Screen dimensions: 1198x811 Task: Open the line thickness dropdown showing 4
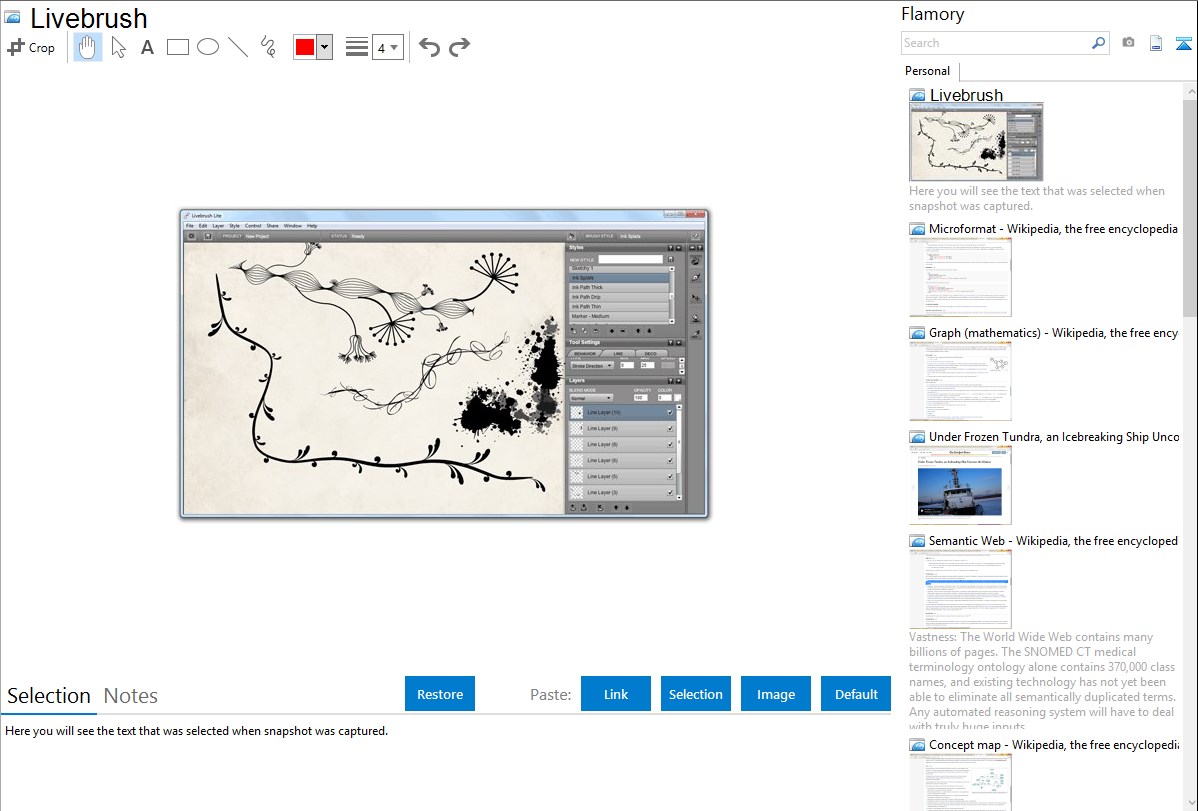(387, 47)
